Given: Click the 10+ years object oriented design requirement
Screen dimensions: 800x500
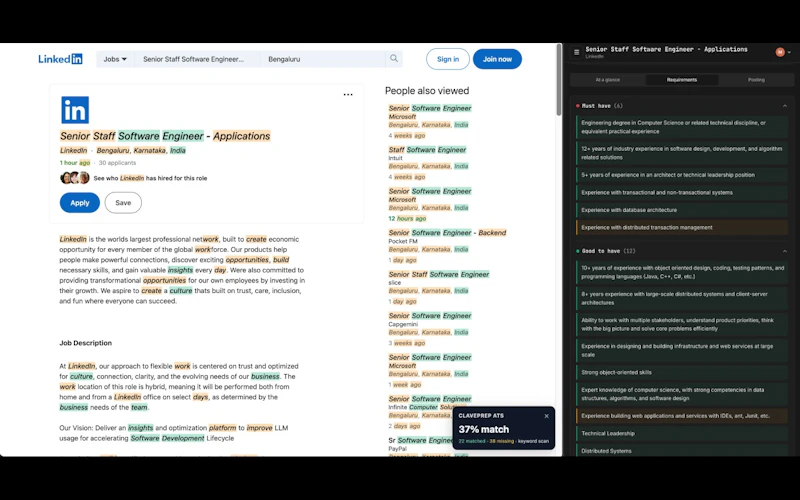Looking at the screenshot, I should tap(682, 272).
